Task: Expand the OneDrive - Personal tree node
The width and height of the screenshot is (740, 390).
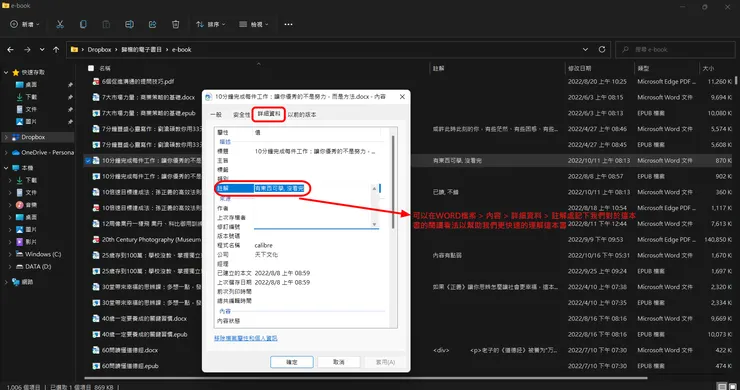Action: tap(6, 153)
